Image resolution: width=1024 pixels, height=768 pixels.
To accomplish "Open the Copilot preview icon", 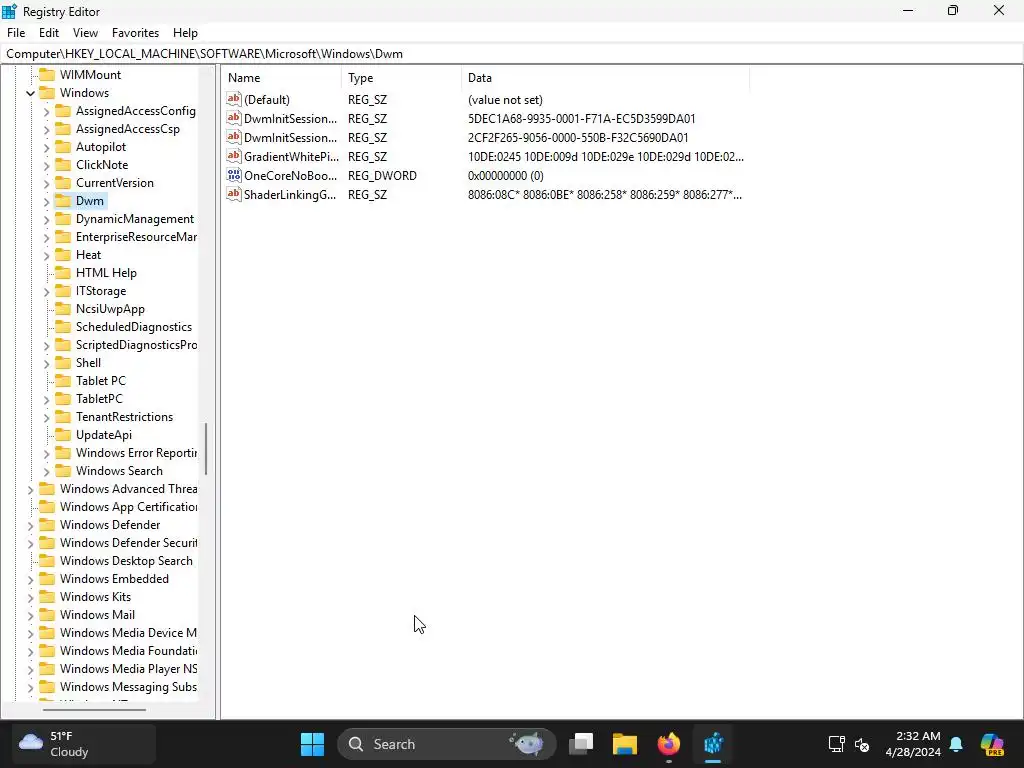I will [x=991, y=744].
